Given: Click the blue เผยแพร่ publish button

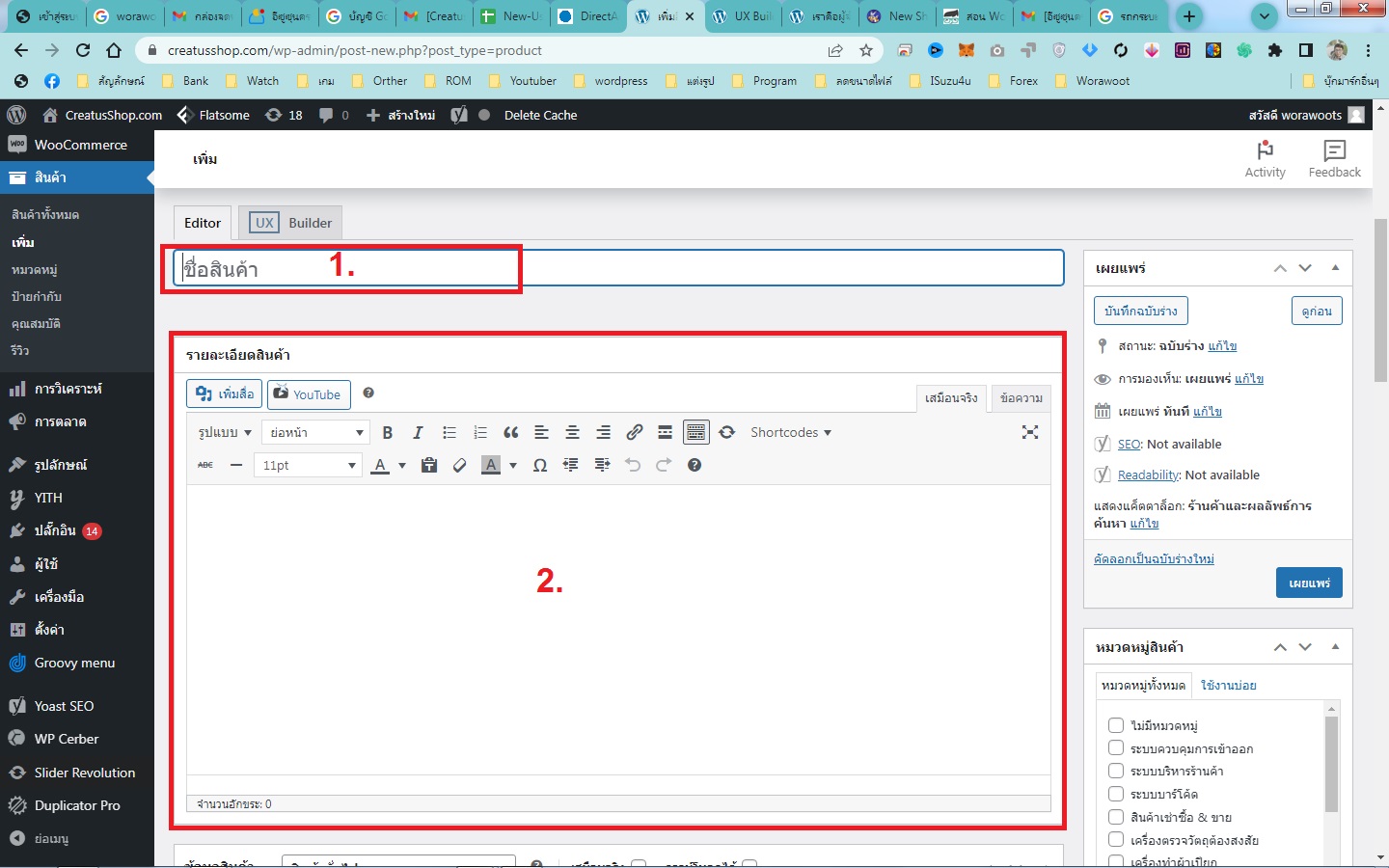Looking at the screenshot, I should click(x=1308, y=583).
